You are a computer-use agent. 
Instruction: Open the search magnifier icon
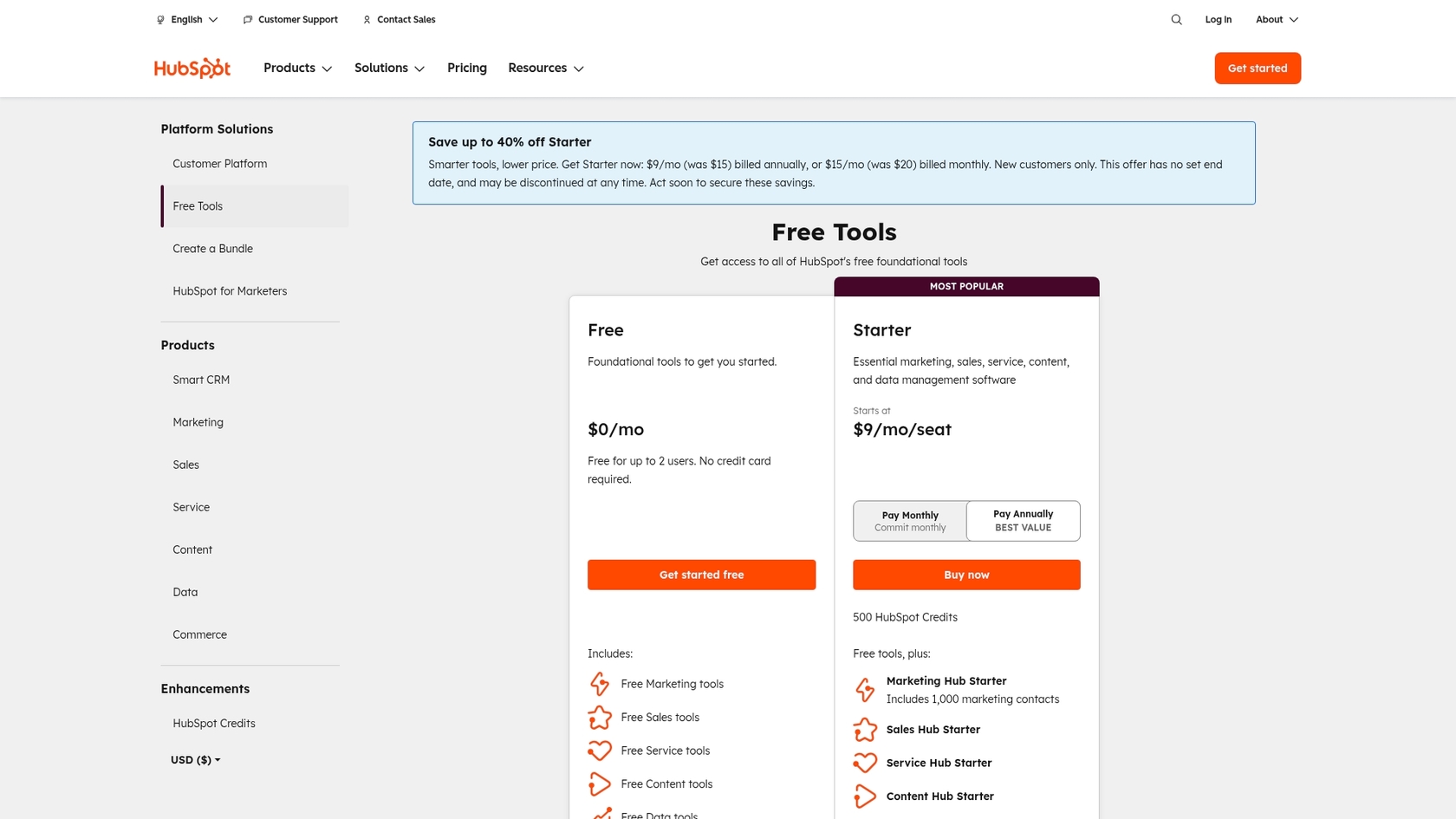[x=1176, y=19]
